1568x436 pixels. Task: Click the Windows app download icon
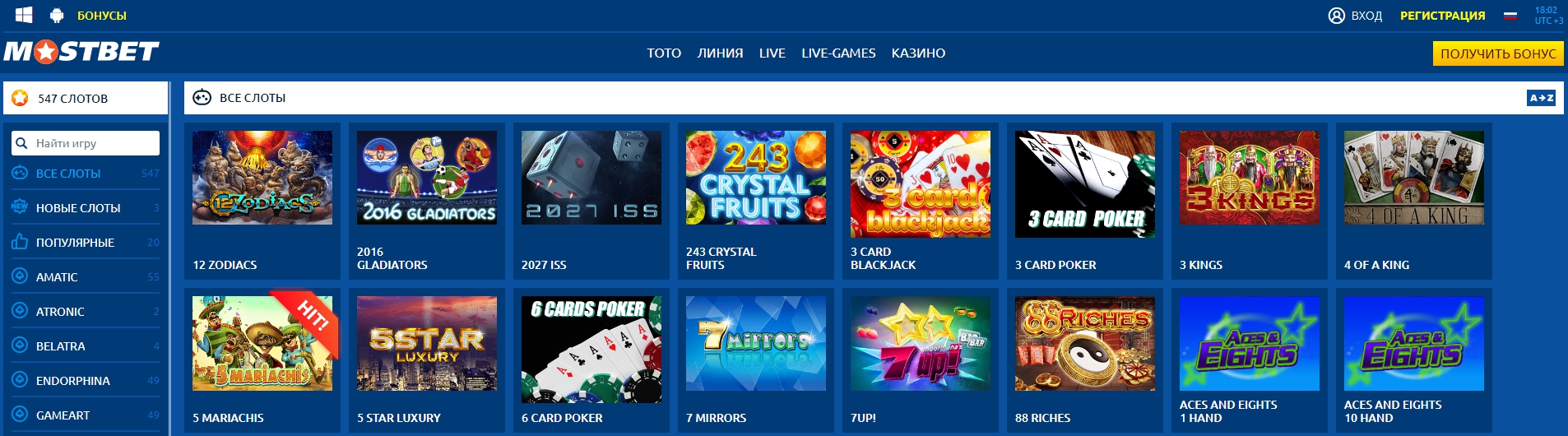[24, 15]
